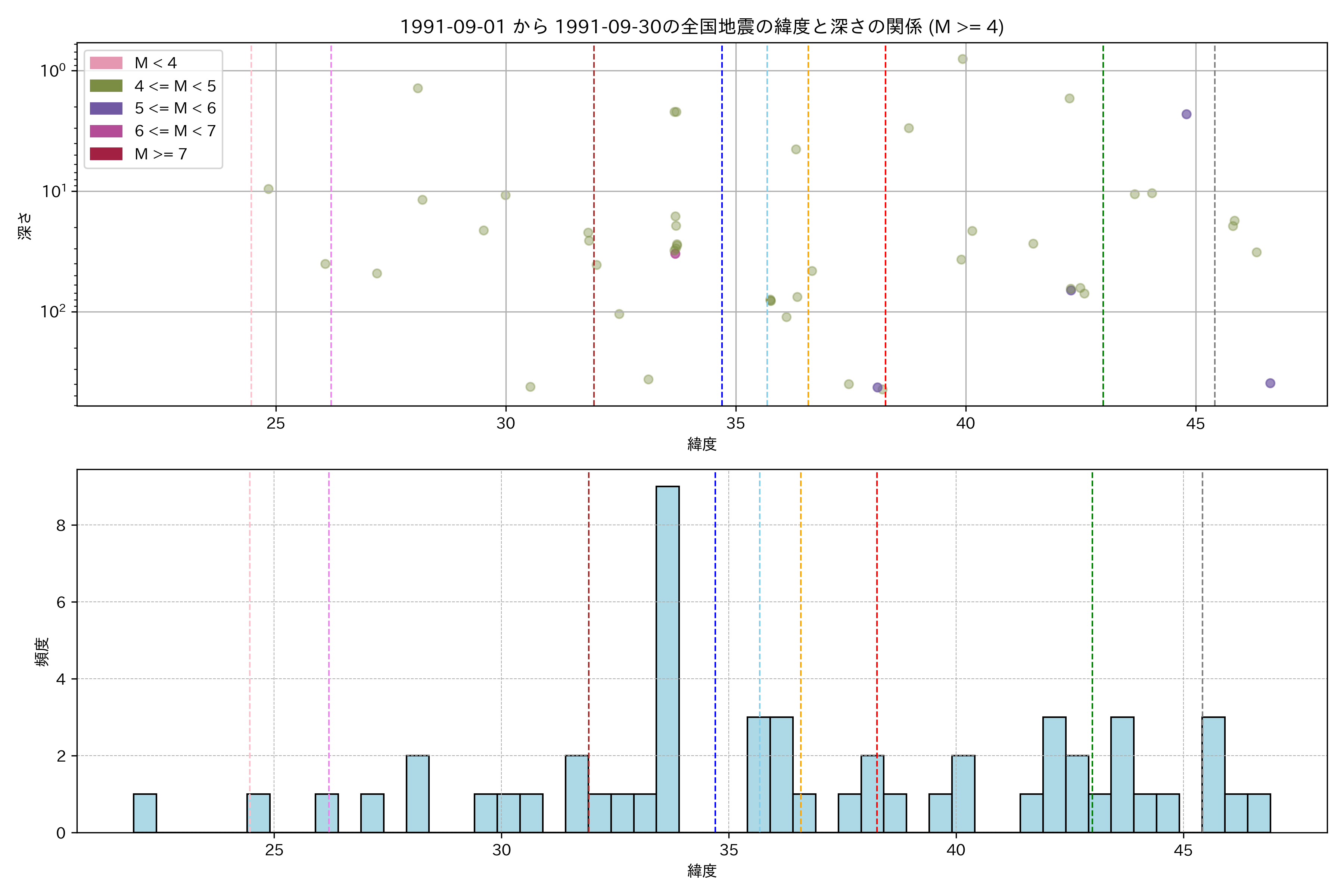
Task: Click the '8' tick label on the frequency axis
Action: pos(60,525)
